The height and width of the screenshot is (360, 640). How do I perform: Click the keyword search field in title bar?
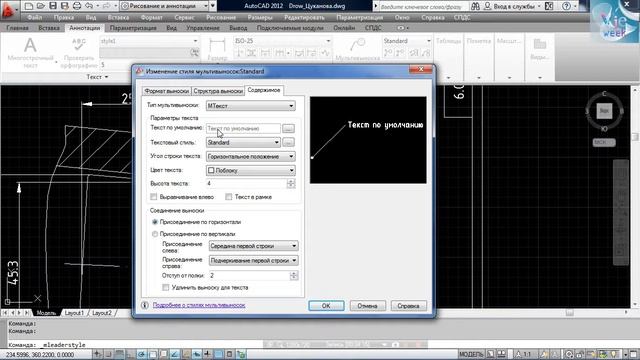pos(422,6)
